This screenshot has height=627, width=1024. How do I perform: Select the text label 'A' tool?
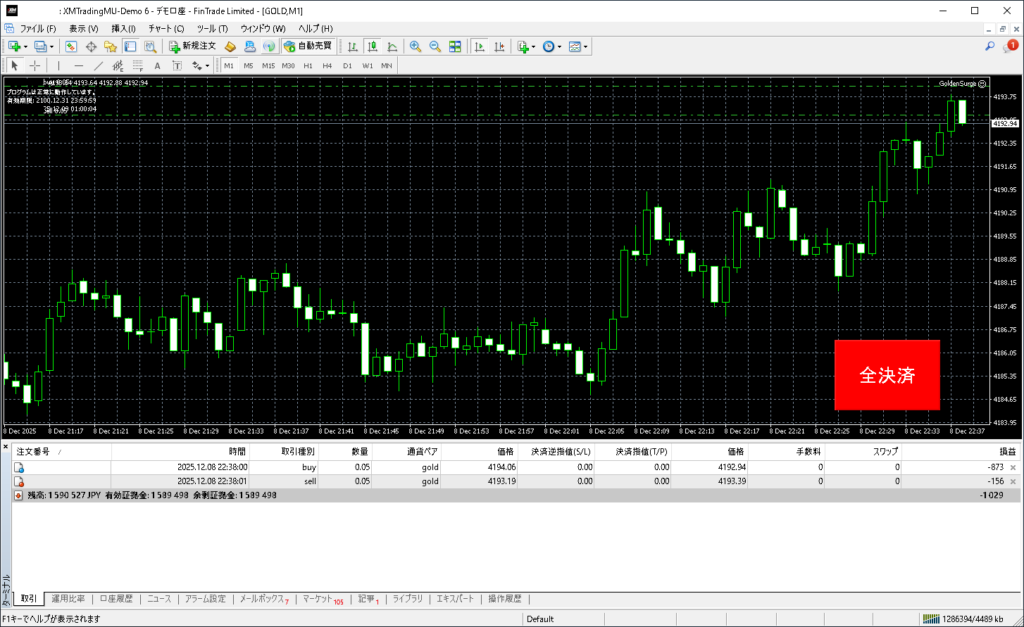pyautogui.click(x=158, y=65)
